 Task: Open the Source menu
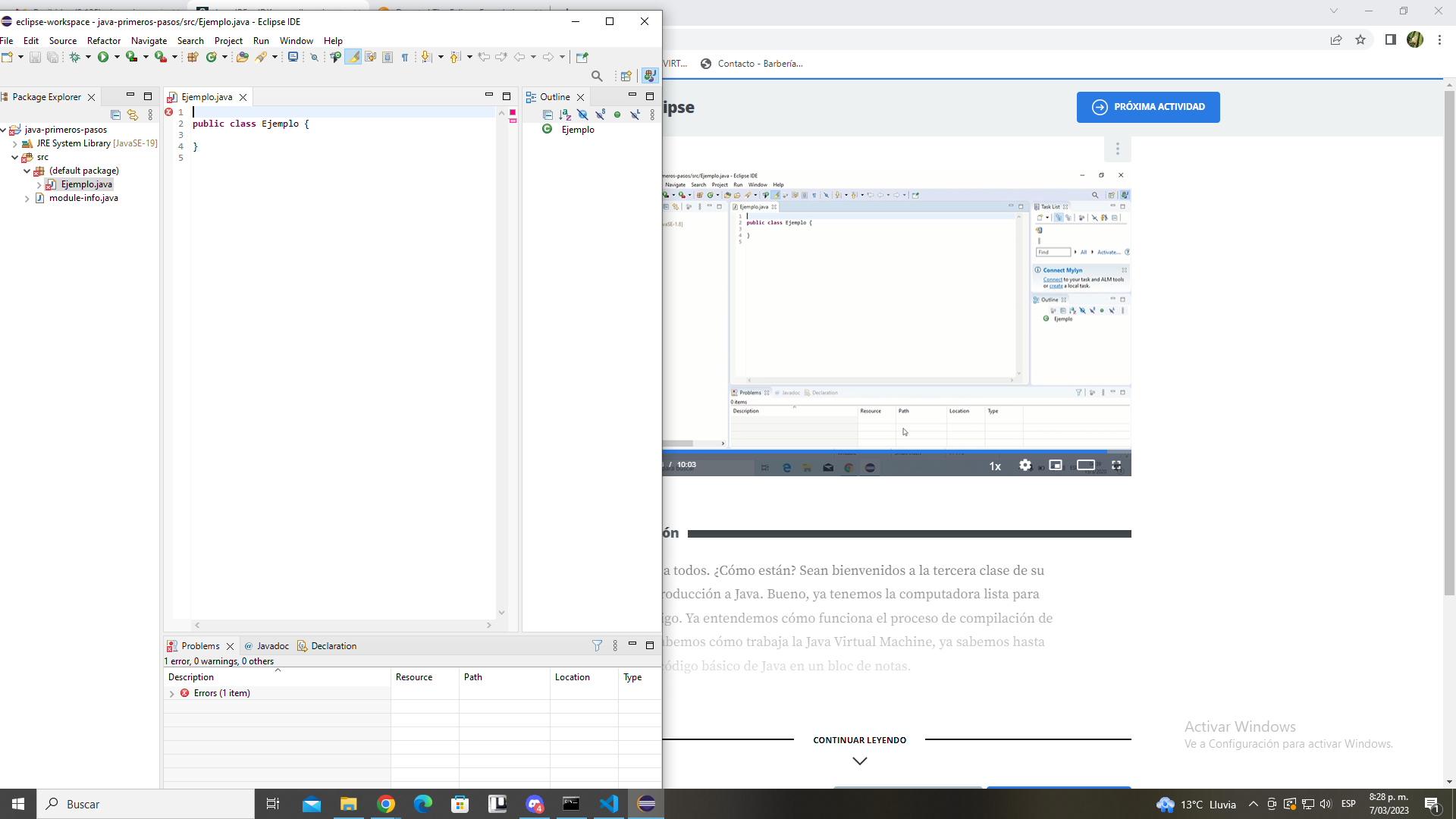pos(63,41)
